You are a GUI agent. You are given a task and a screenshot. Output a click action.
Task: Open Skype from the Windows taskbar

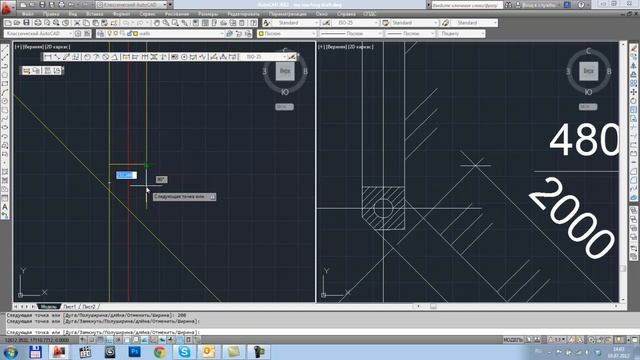[184, 352]
